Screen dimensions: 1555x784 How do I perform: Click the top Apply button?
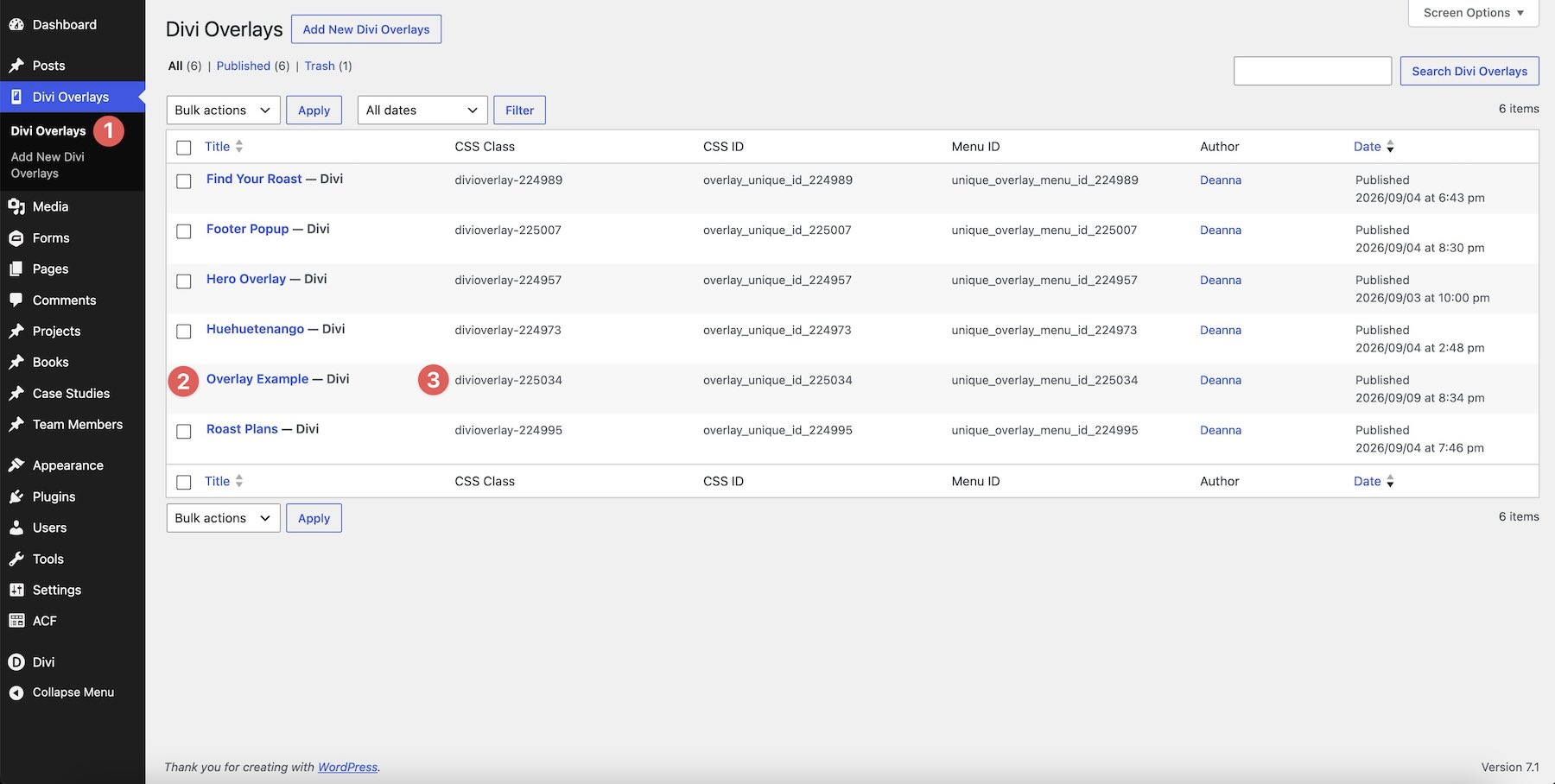click(x=314, y=111)
